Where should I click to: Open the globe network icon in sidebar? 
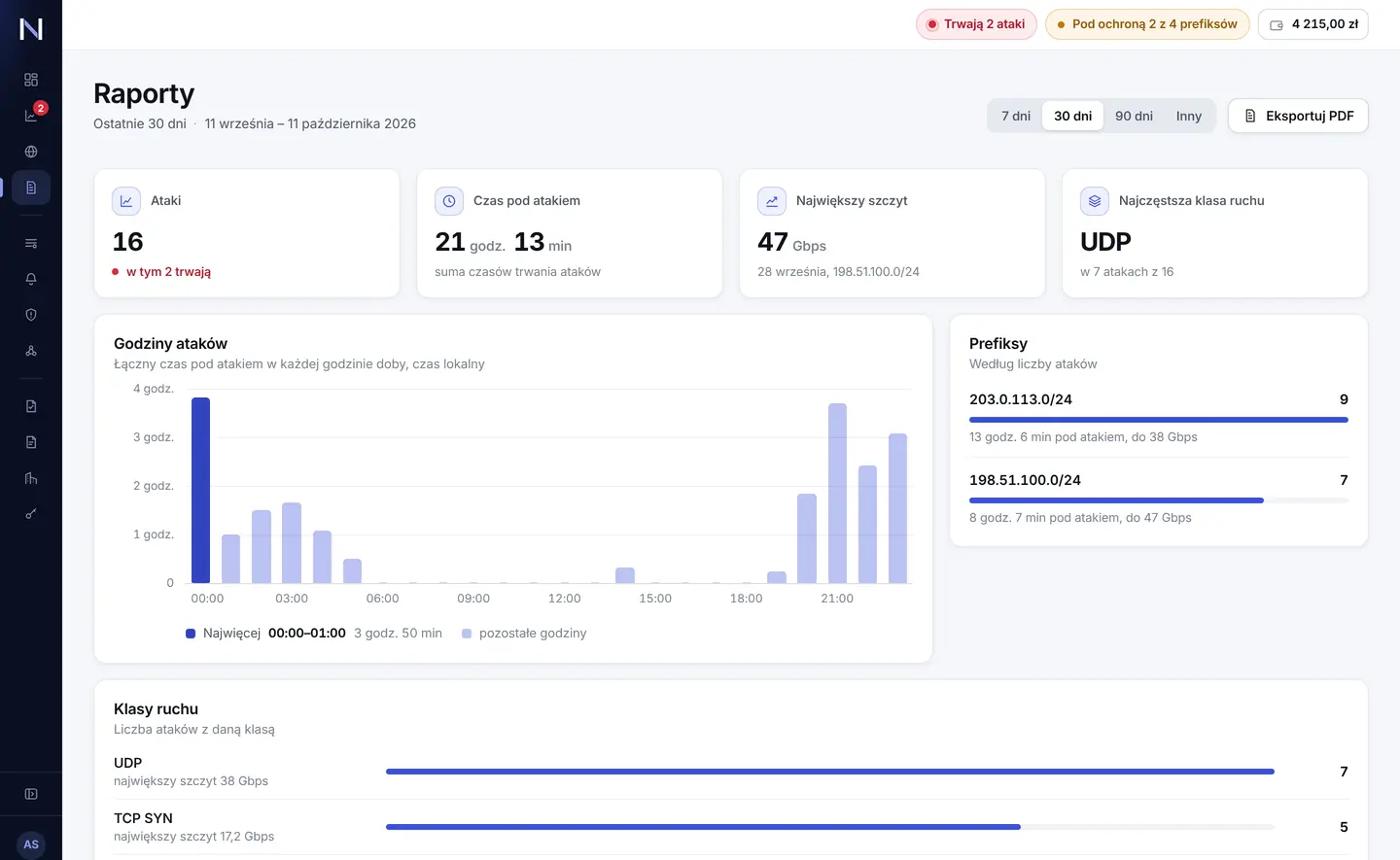(31, 152)
